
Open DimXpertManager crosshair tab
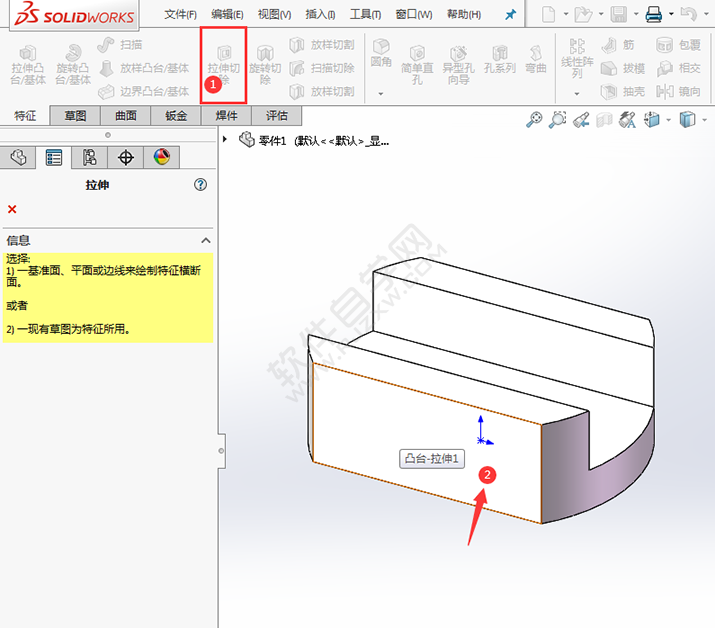pos(125,158)
